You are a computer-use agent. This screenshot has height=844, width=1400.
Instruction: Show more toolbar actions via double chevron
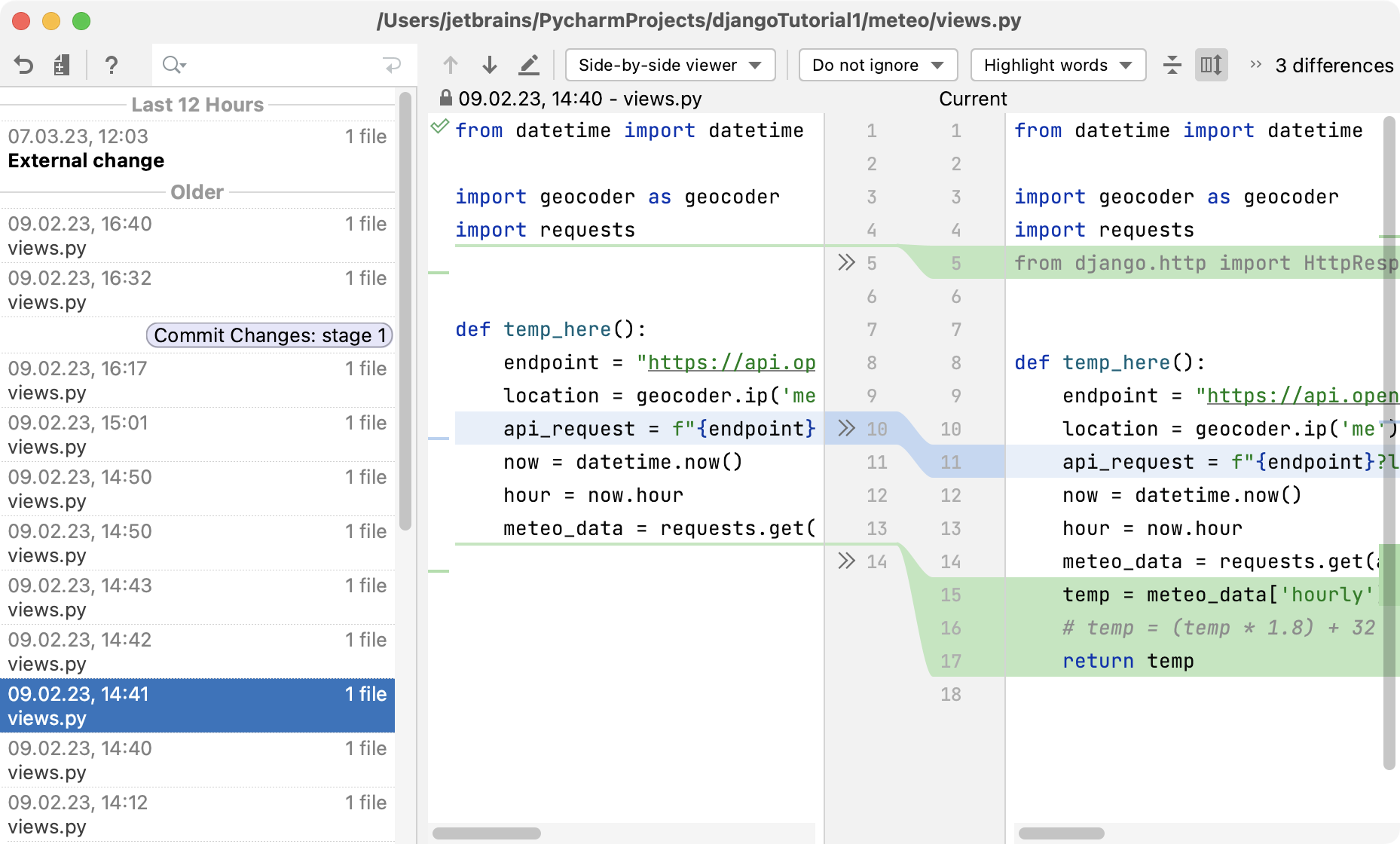(x=1255, y=66)
